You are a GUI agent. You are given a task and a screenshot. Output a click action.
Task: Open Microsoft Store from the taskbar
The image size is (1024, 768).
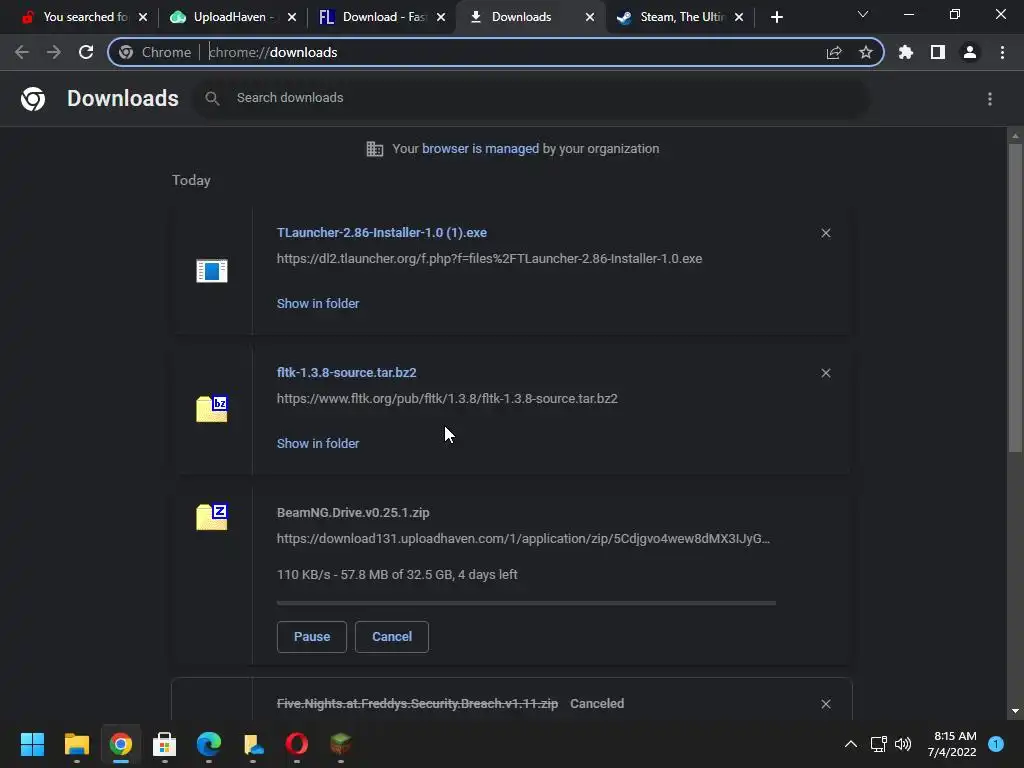click(165, 744)
